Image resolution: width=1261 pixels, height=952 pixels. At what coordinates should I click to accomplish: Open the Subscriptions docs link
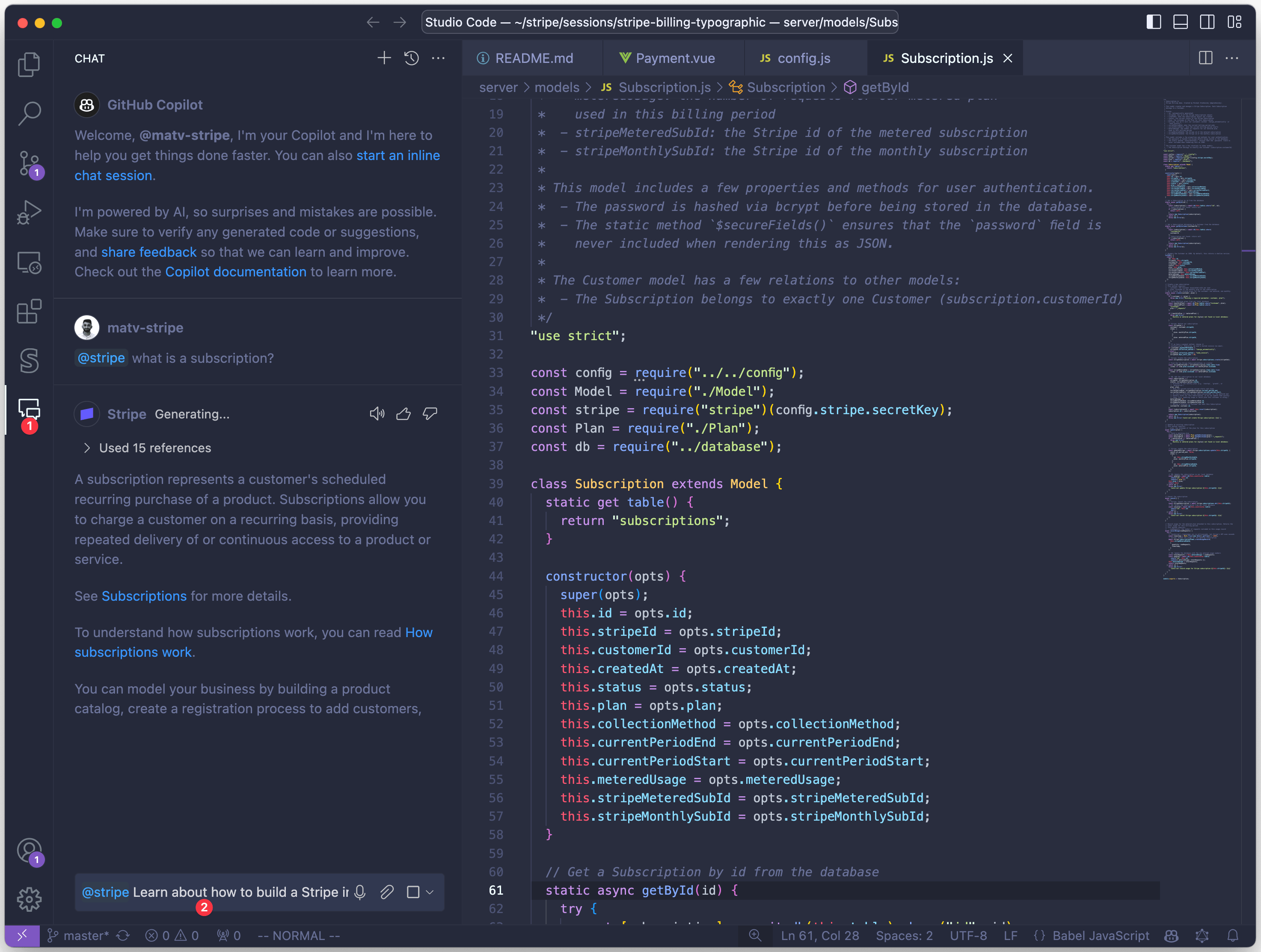click(x=144, y=596)
